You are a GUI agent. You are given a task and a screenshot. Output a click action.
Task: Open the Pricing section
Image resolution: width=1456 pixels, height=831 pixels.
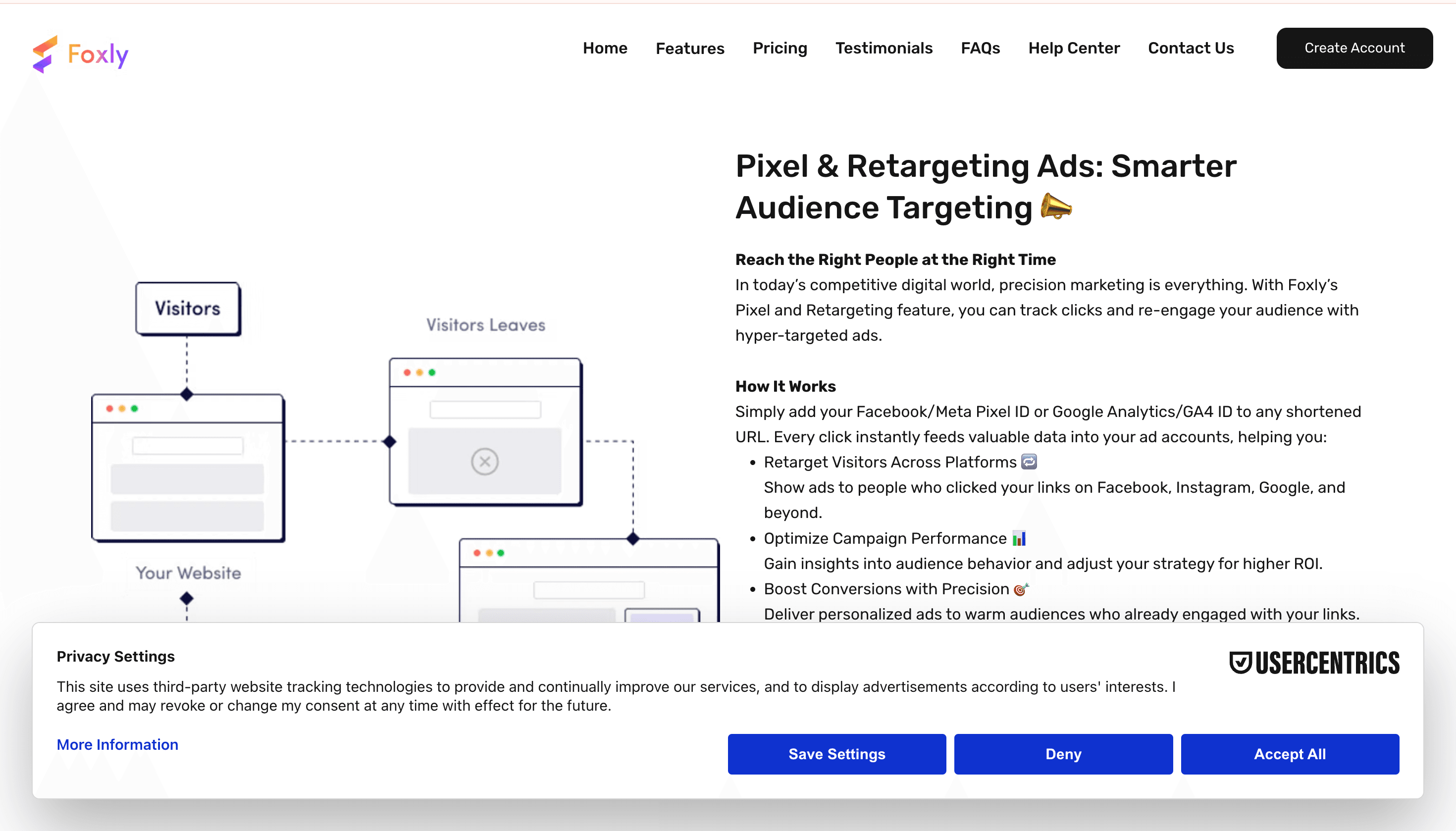[780, 48]
